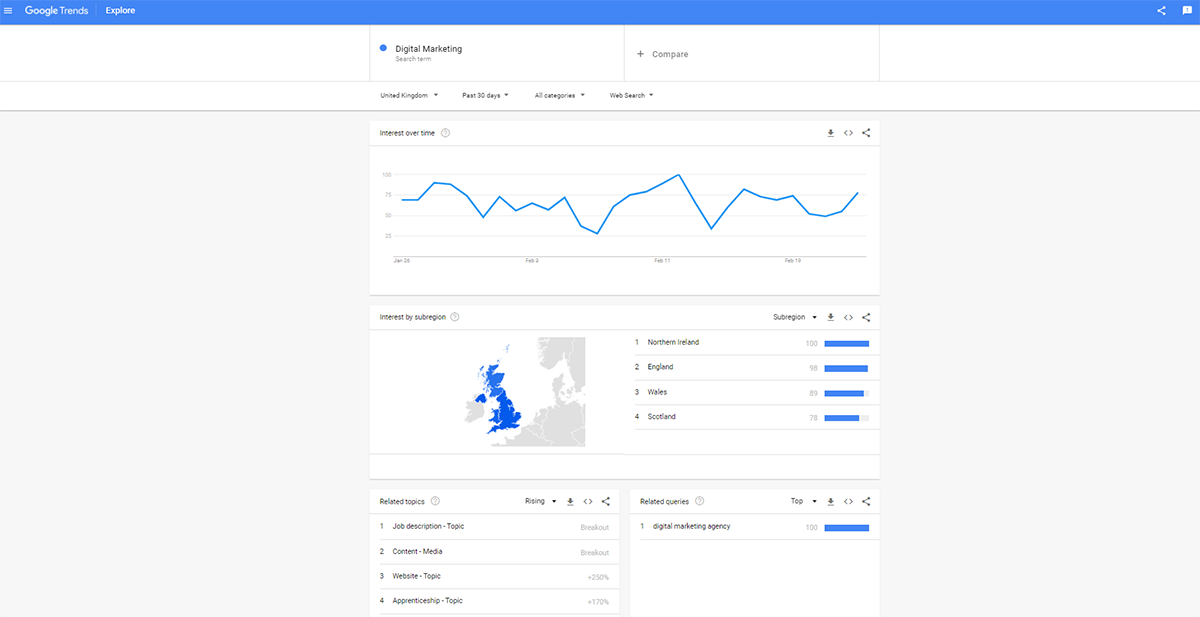The height and width of the screenshot is (617, 1200).
Task: Click embed icon for Interest over time
Action: click(x=848, y=133)
